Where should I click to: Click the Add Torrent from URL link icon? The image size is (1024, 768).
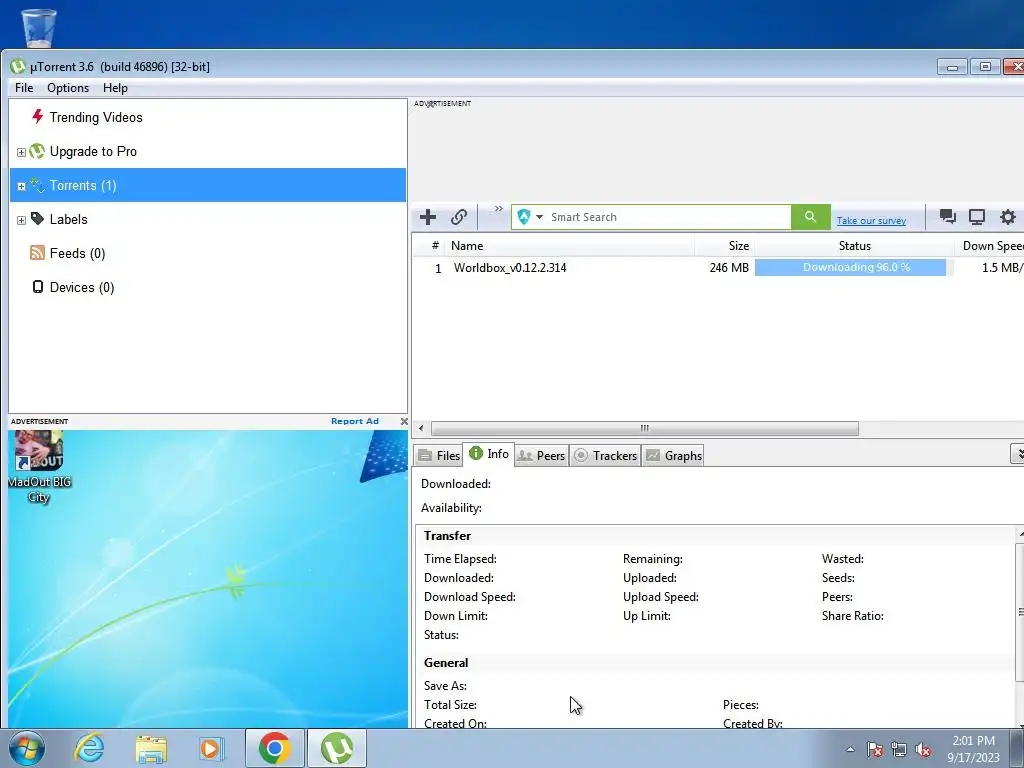click(x=459, y=217)
